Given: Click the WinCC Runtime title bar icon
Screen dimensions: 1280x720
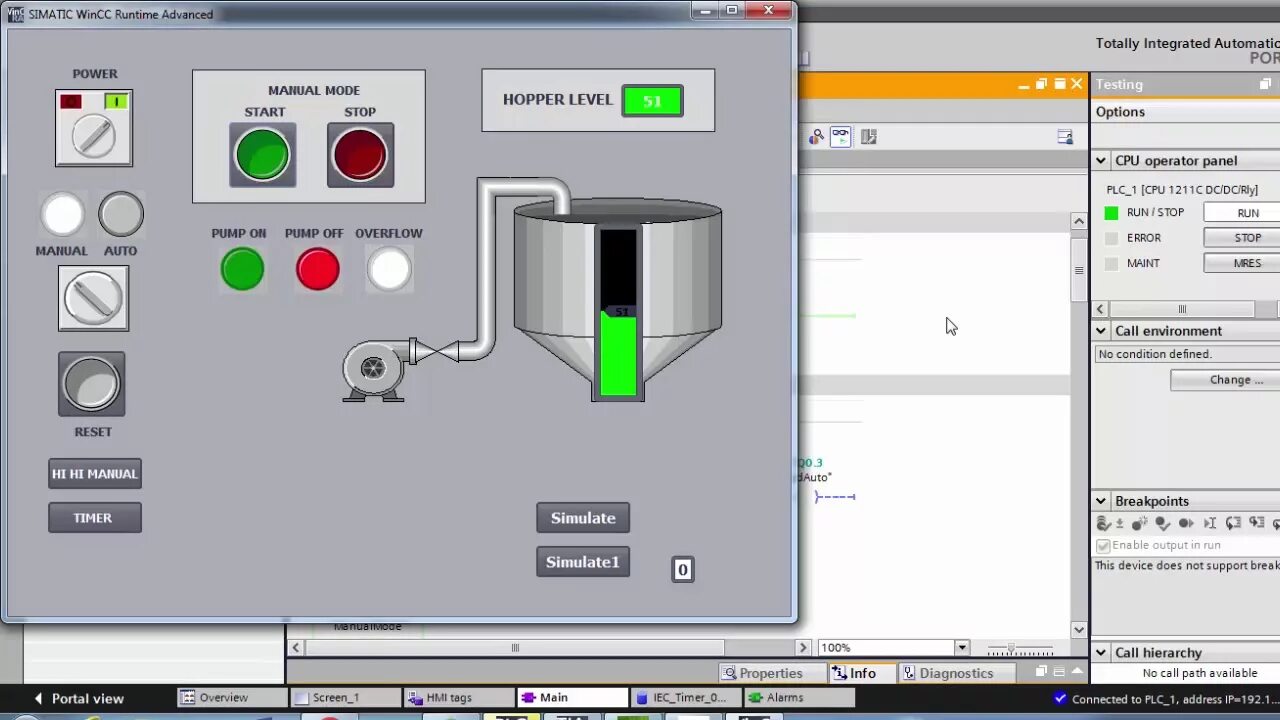Looking at the screenshot, I should (x=16, y=13).
